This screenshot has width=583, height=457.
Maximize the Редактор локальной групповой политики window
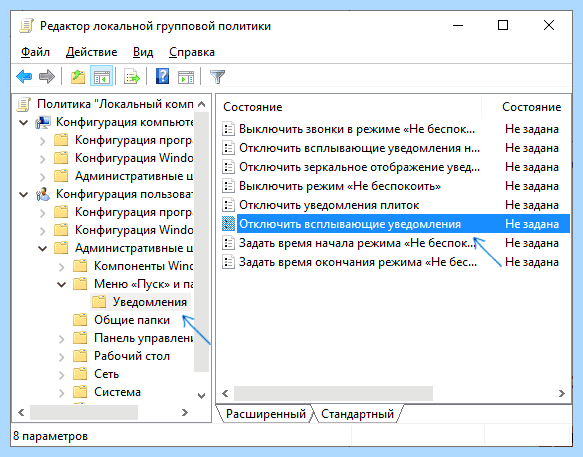[503, 26]
